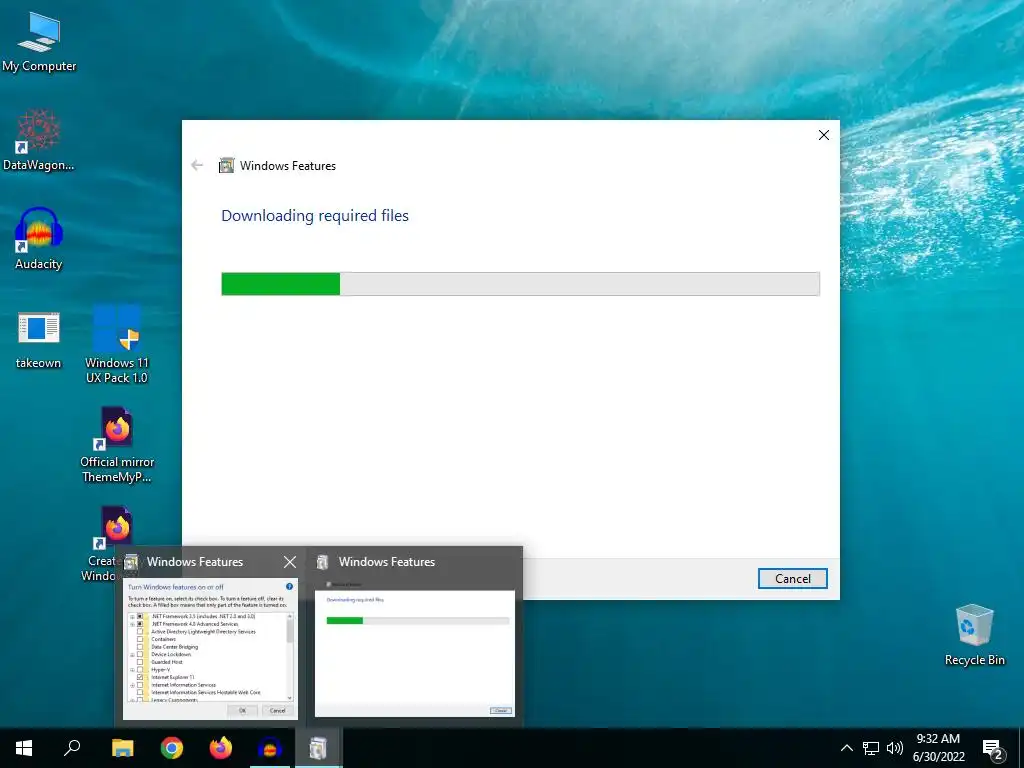The image size is (1024, 768).
Task: Open taskbar search magnifier
Action: pyautogui.click(x=72, y=748)
